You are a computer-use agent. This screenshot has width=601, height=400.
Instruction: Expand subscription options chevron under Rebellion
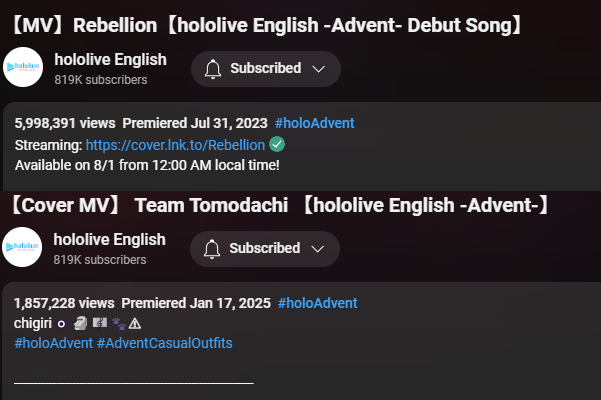[x=319, y=69]
